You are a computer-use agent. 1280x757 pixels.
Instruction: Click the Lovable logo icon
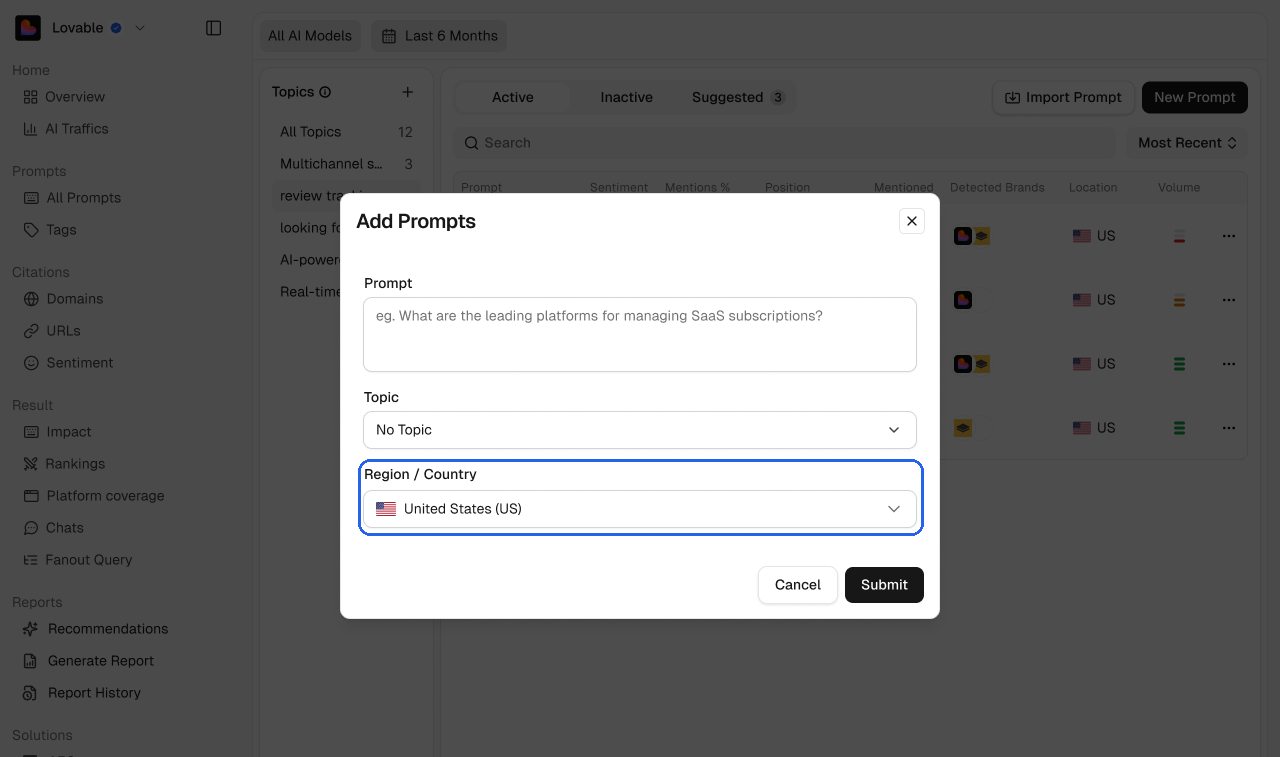point(28,28)
